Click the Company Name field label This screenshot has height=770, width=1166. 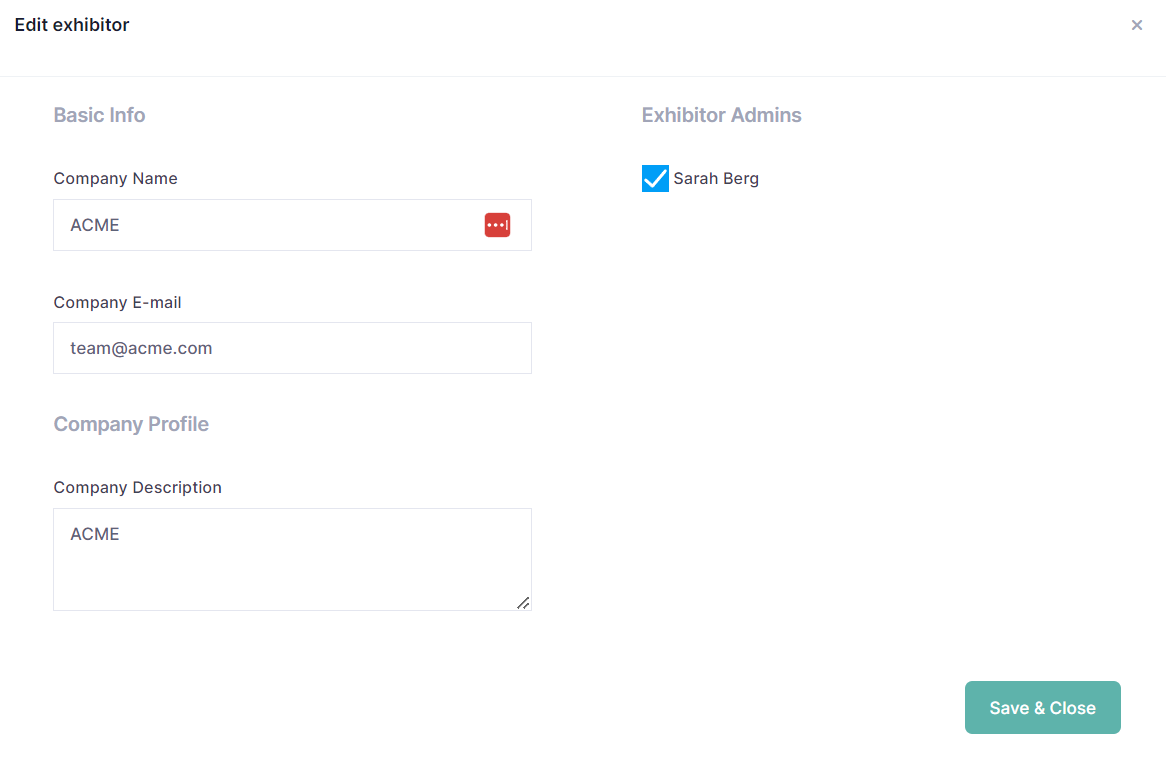click(x=115, y=179)
